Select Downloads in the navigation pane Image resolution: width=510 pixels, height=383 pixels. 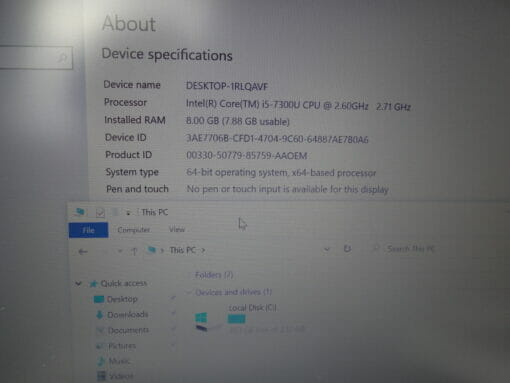pyautogui.click(x=122, y=314)
